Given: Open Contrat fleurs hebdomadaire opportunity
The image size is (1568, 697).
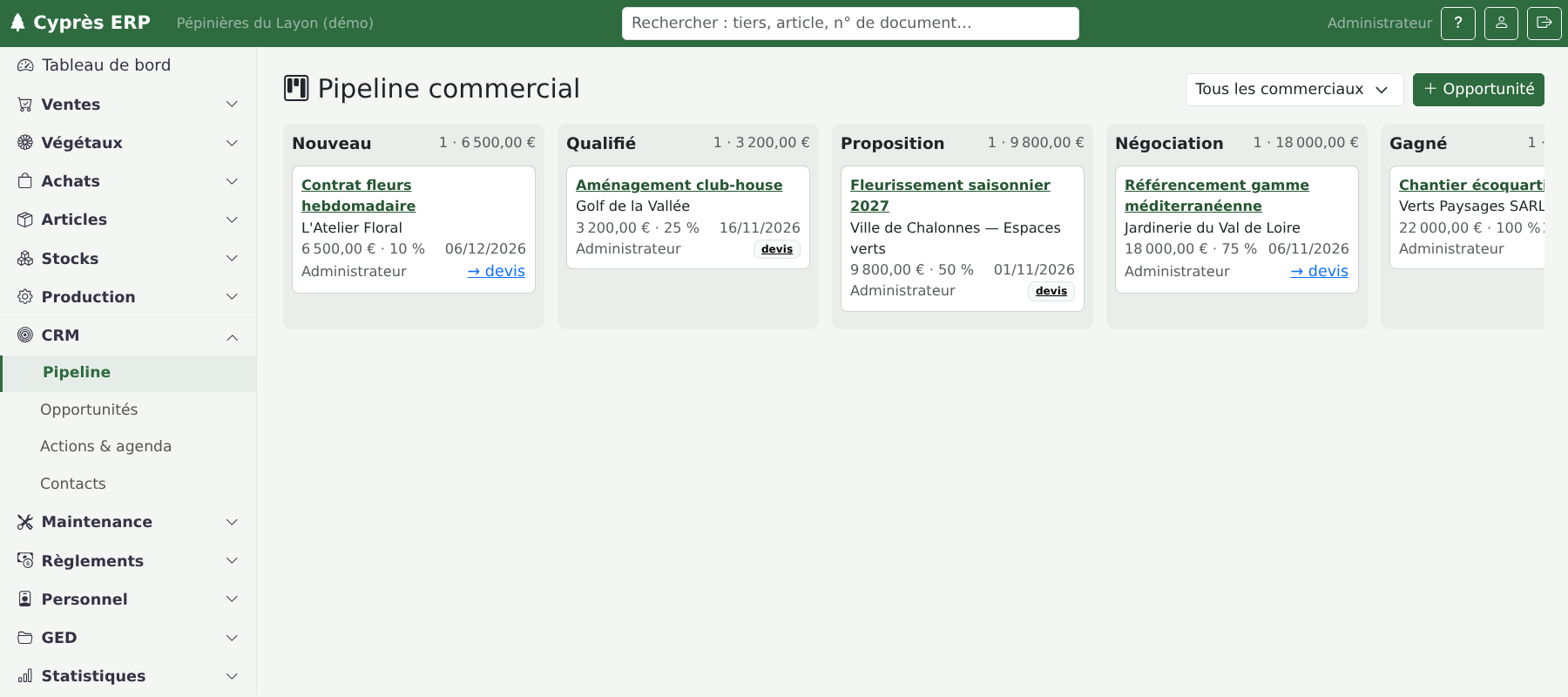Looking at the screenshot, I should point(358,195).
